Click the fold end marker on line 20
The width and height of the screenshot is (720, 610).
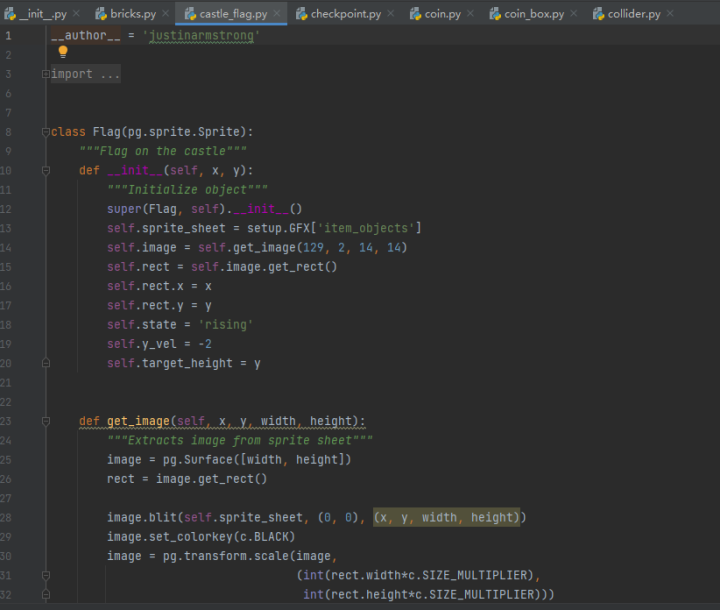45,364
